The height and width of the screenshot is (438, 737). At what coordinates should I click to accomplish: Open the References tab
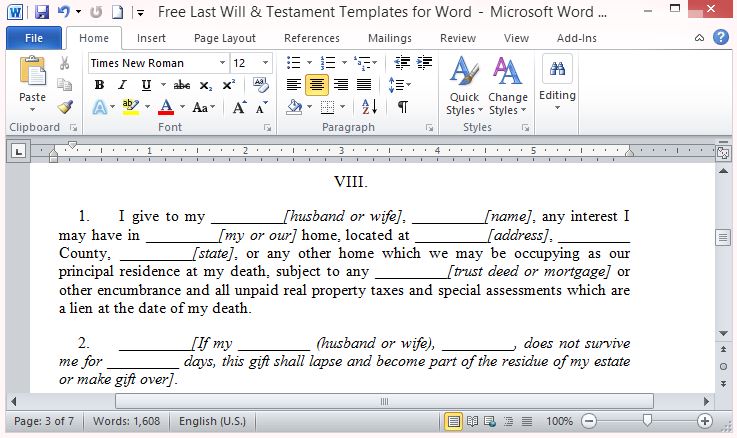tap(311, 38)
